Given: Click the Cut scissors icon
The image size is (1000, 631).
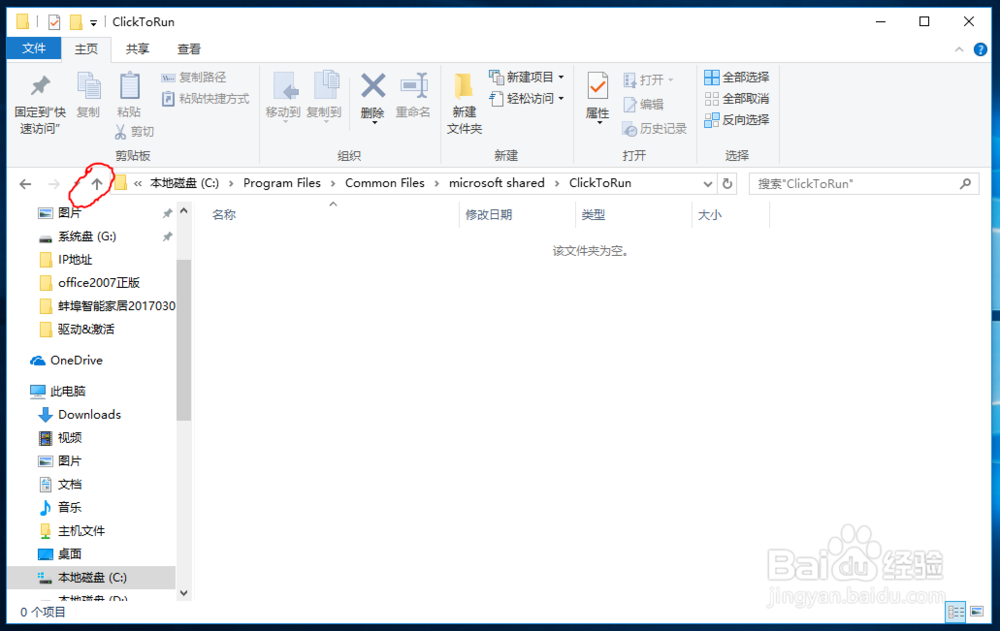Looking at the screenshot, I should [120, 132].
